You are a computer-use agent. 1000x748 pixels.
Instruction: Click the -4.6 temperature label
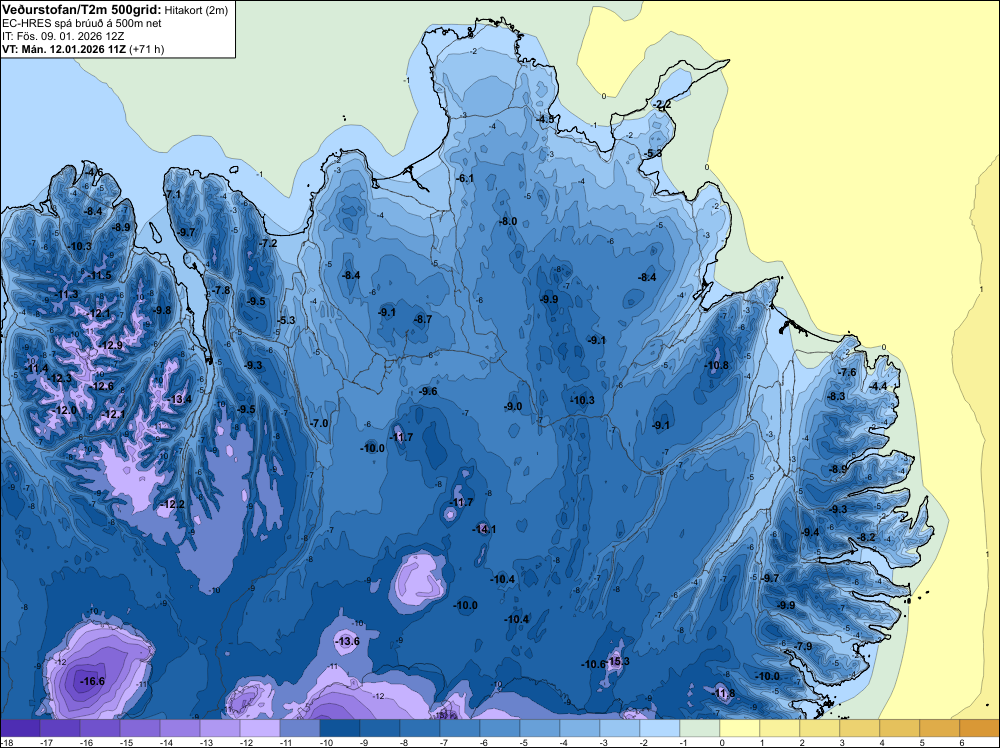(x=94, y=173)
